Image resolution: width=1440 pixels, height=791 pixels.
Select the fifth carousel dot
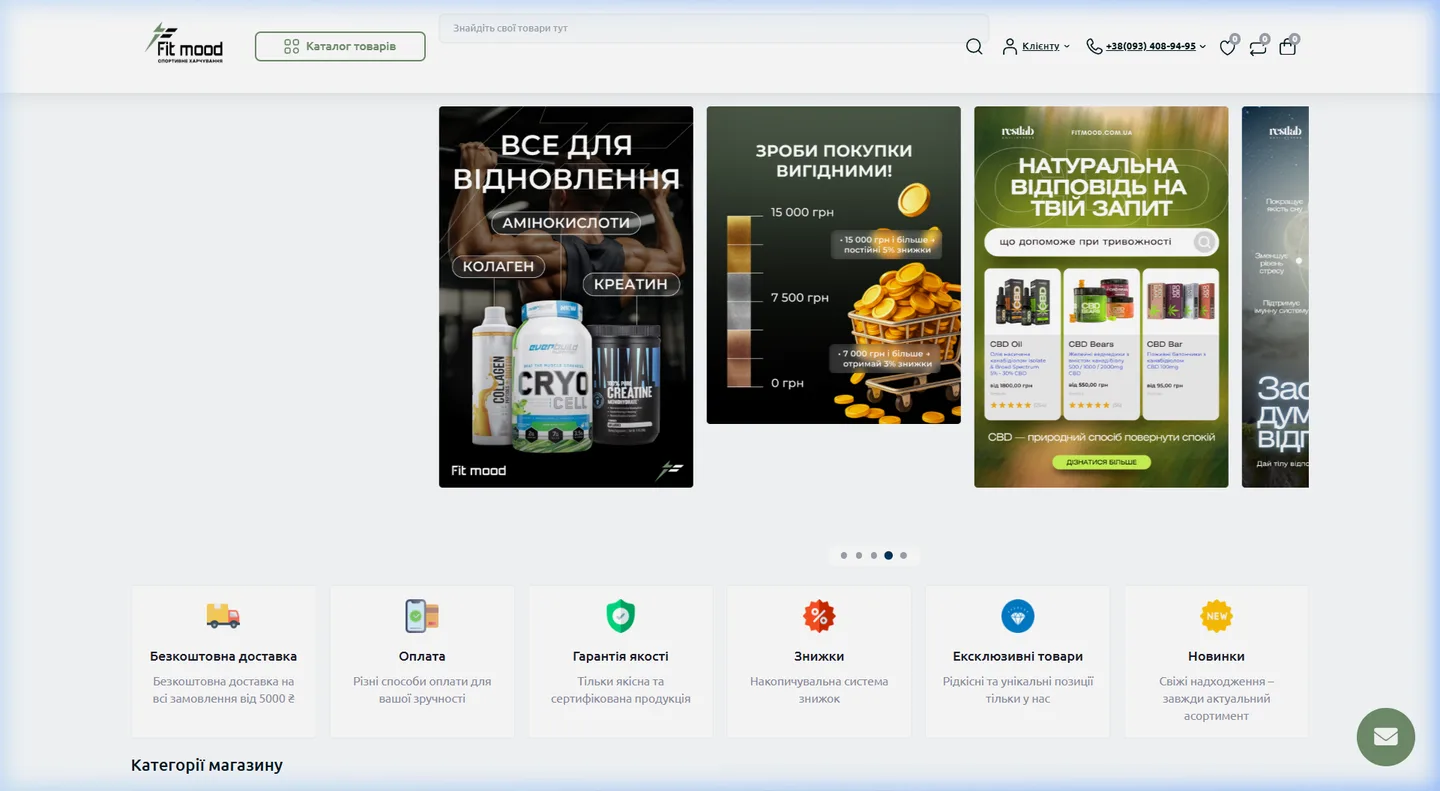[x=903, y=555]
